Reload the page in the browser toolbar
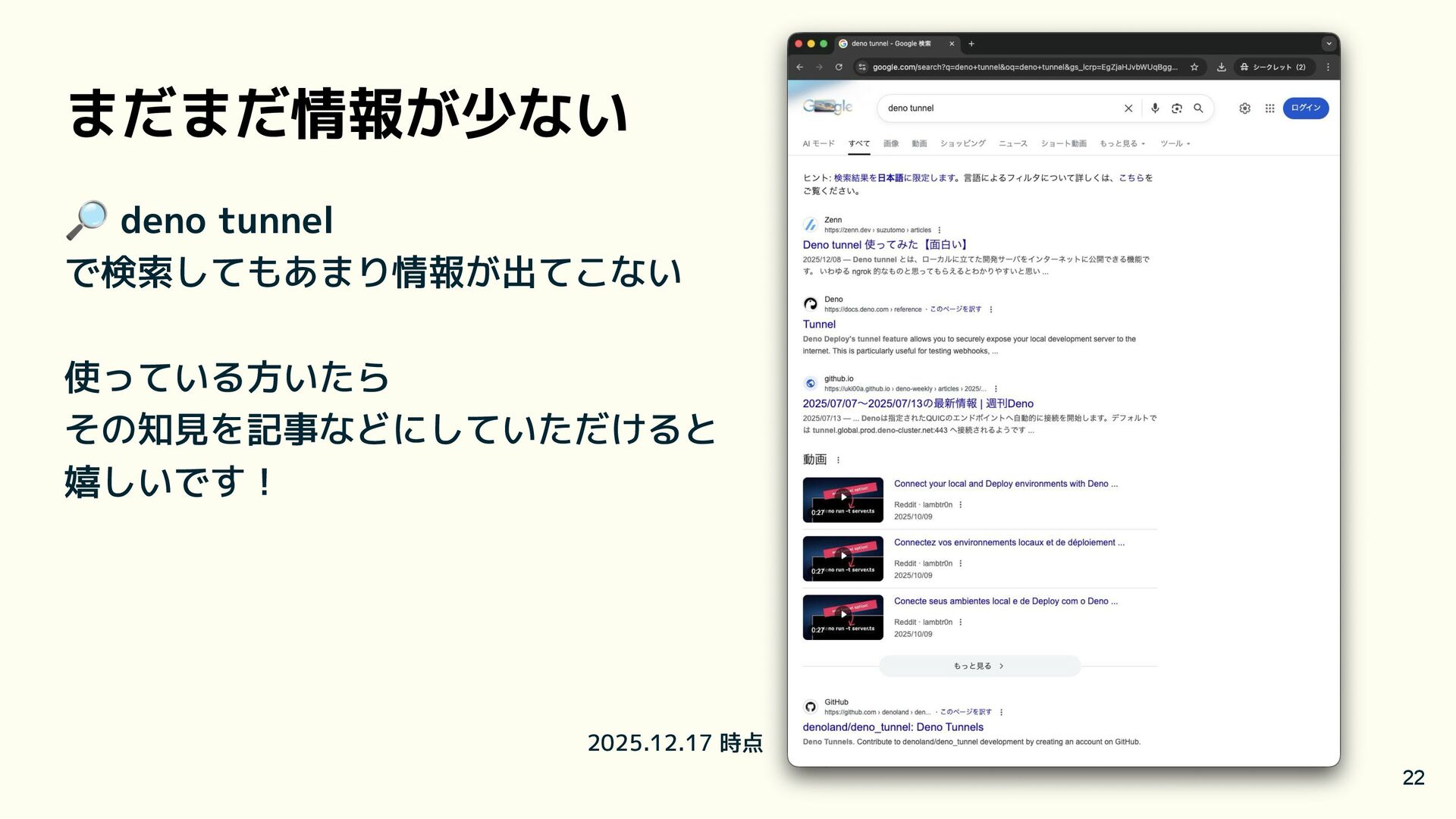This screenshot has height=819, width=1456. pyautogui.click(x=839, y=67)
